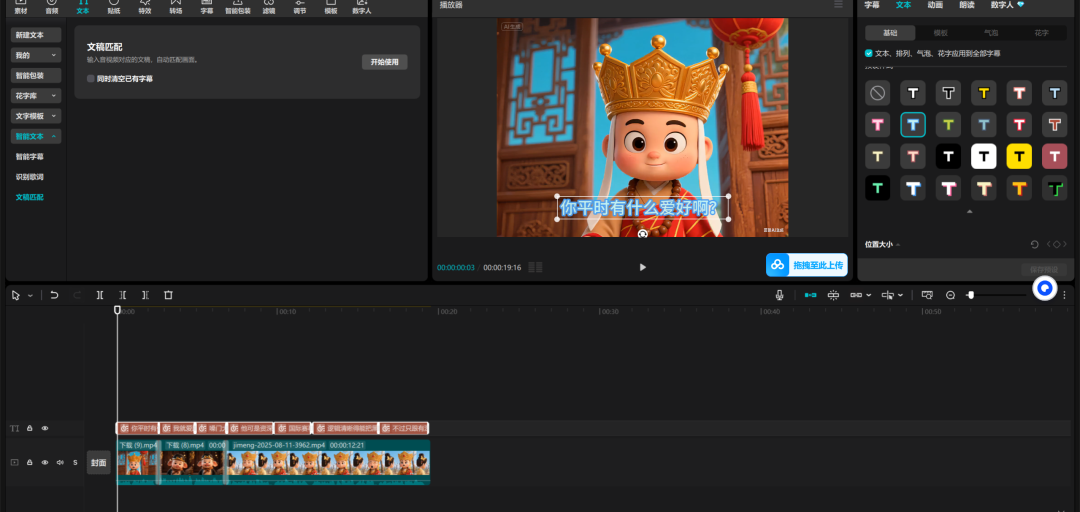Click the rotate handle below the subtitle box
Viewport: 1080px width, 512px height.
coord(643,234)
